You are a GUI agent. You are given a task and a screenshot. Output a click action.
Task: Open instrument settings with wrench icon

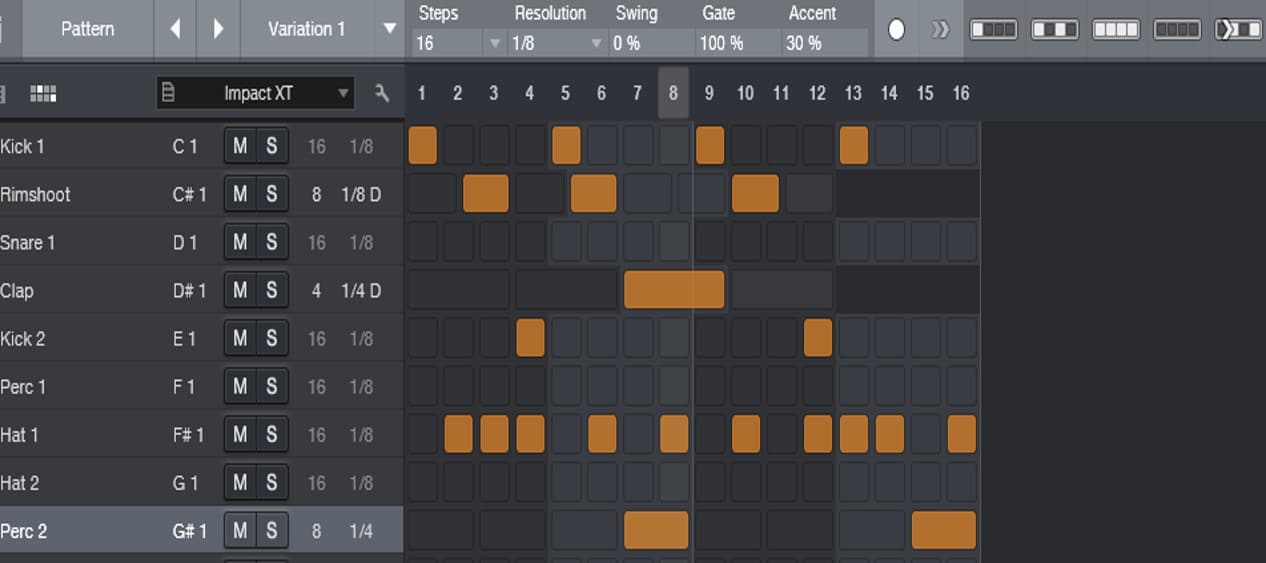click(x=382, y=93)
